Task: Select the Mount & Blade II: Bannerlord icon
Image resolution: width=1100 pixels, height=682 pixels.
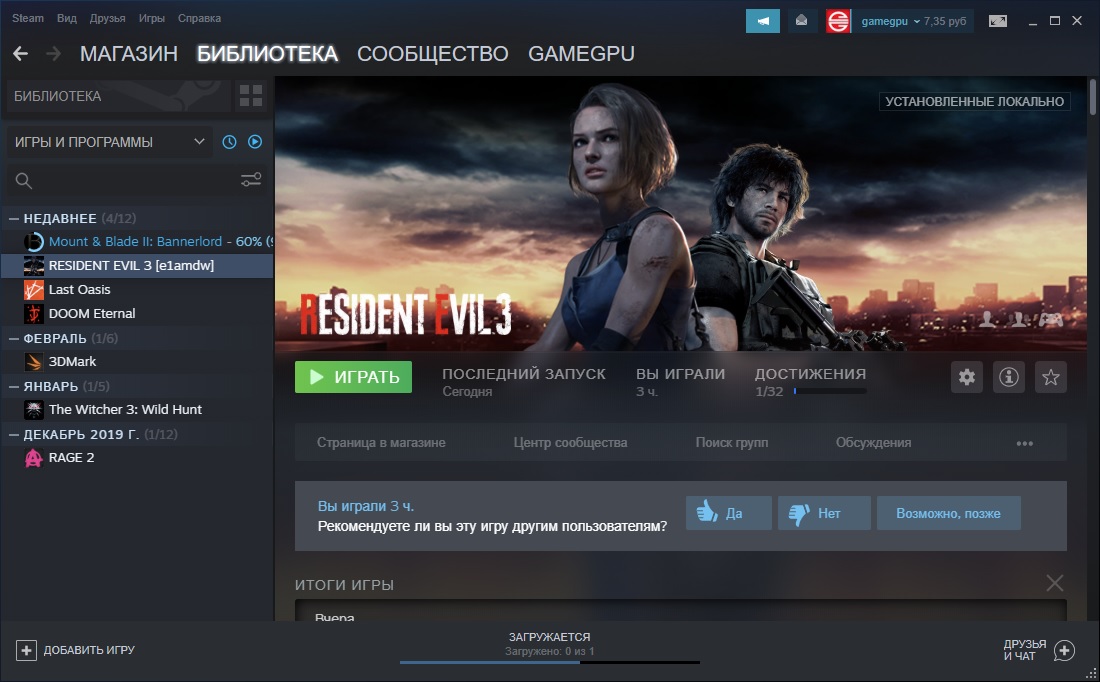Action: click(34, 241)
